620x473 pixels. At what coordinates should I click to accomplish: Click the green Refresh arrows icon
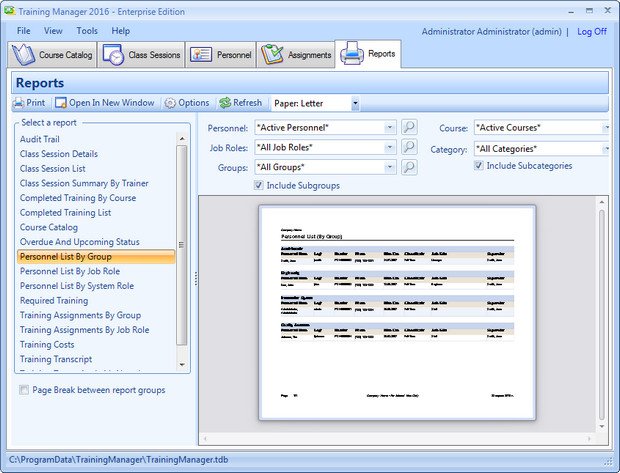click(x=225, y=103)
